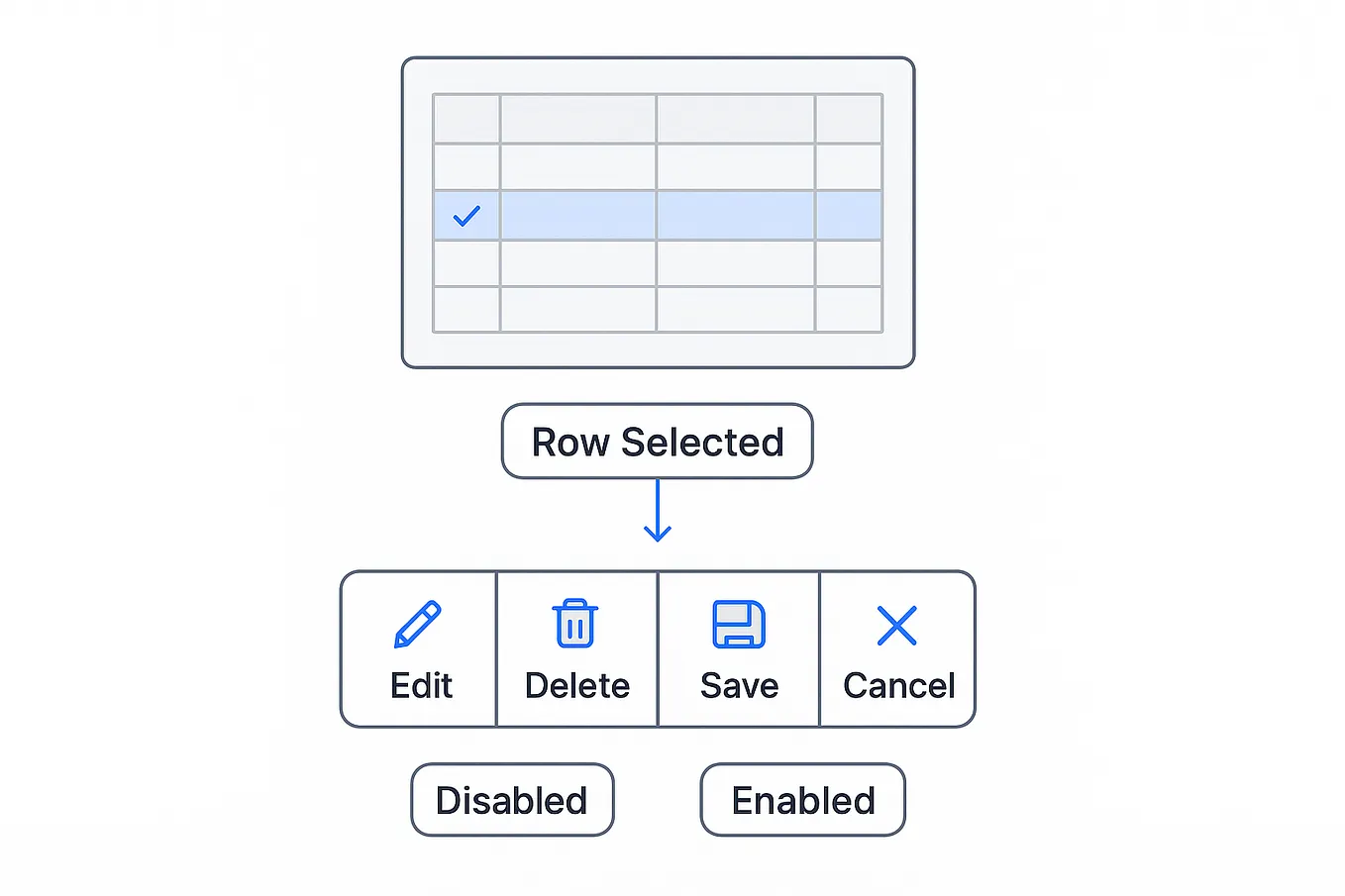This screenshot has height=896, width=1345.
Task: Check the empty cell directly above the checkmark
Action: [466, 167]
